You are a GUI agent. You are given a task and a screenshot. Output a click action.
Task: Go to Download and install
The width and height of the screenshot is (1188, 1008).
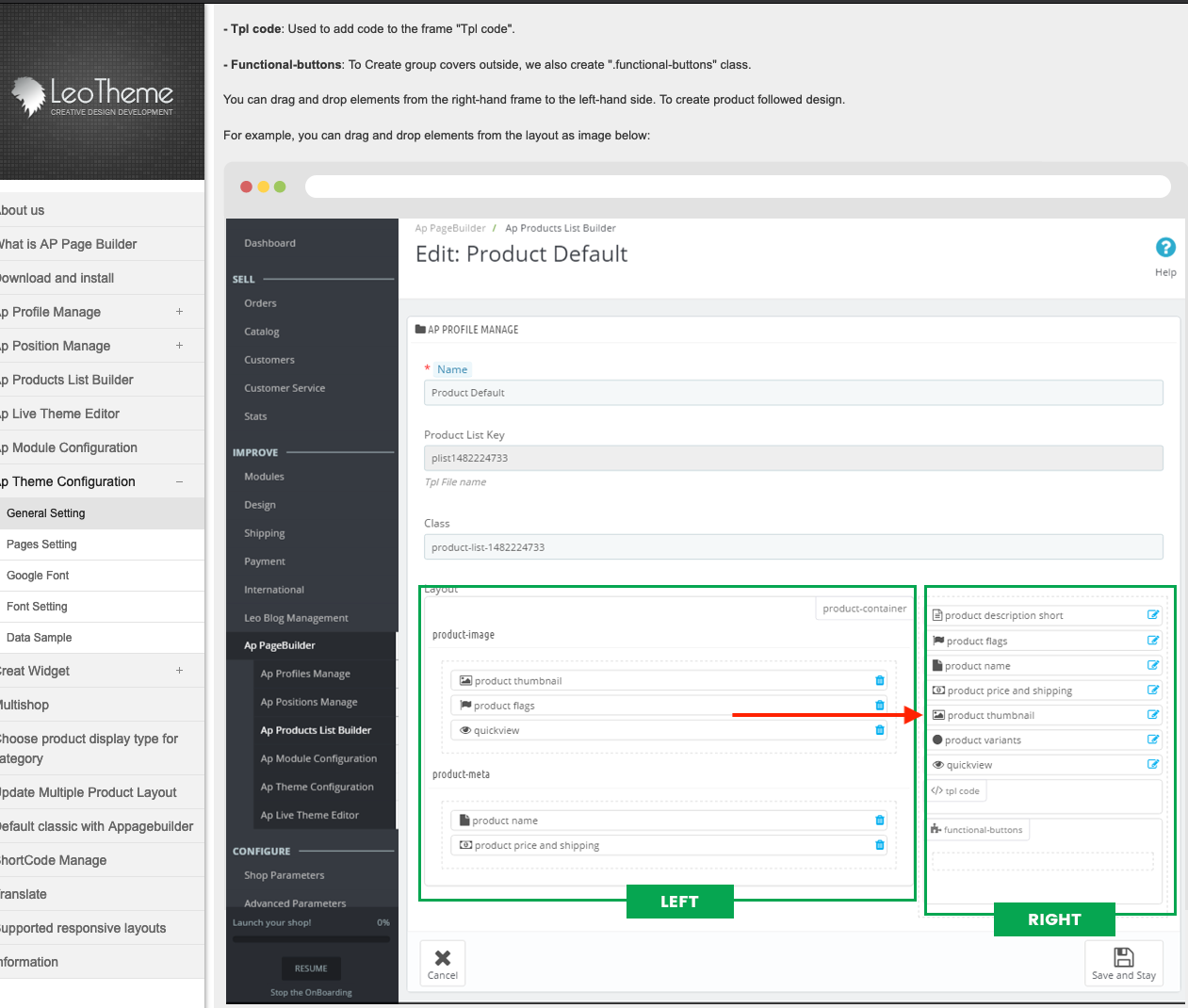pos(102,278)
